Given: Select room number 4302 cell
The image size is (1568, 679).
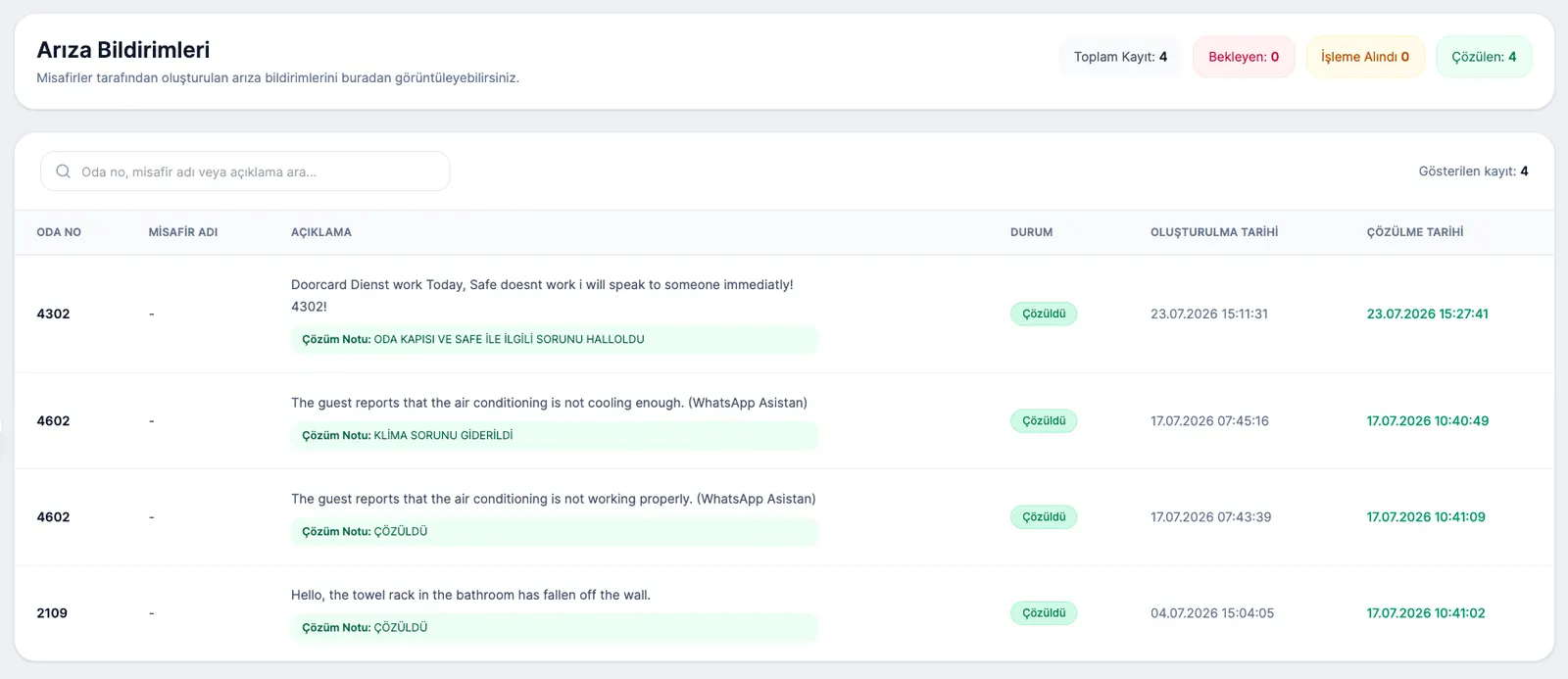Looking at the screenshot, I should [53, 314].
